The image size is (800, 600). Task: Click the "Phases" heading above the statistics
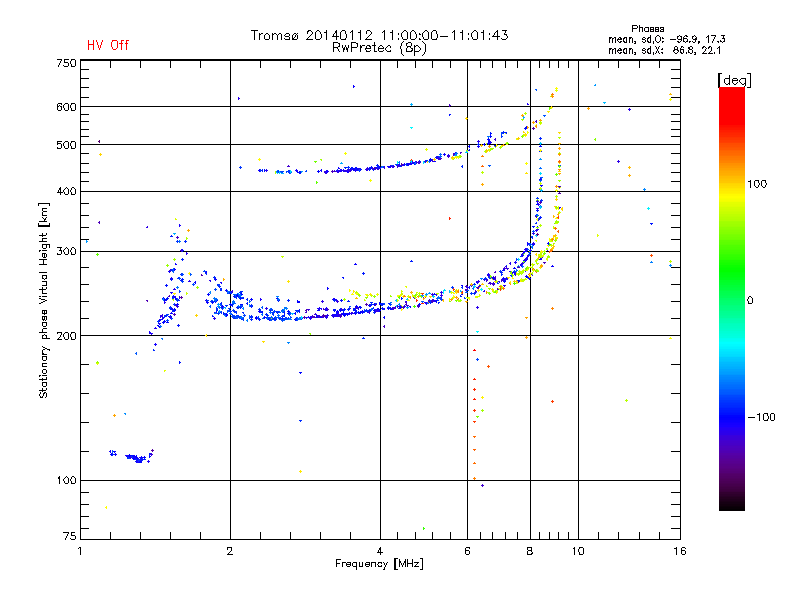(x=647, y=29)
